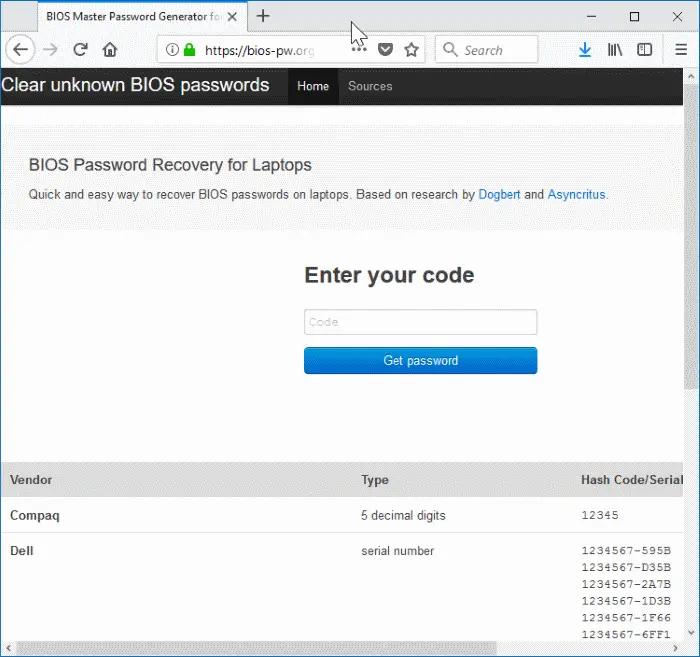Select the 1234567-D35B serial
The image size is (700, 657).
(626, 567)
